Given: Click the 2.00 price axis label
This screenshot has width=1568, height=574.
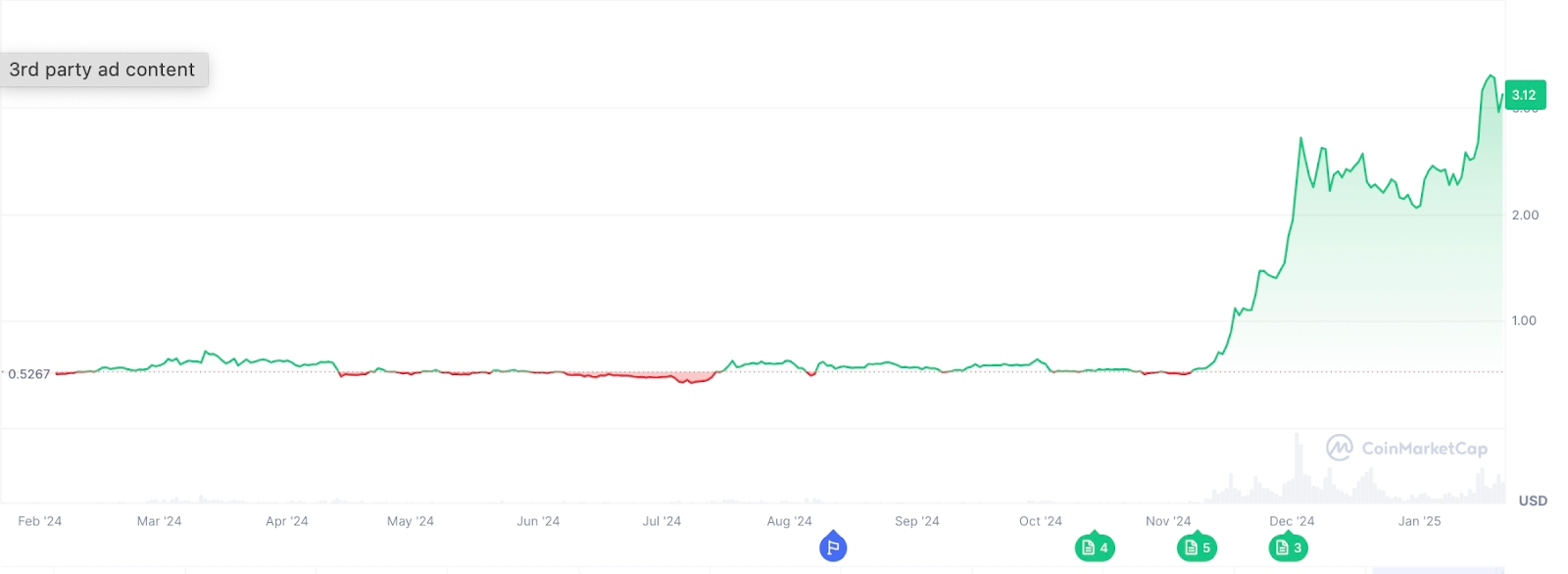Looking at the screenshot, I should click(1525, 215).
